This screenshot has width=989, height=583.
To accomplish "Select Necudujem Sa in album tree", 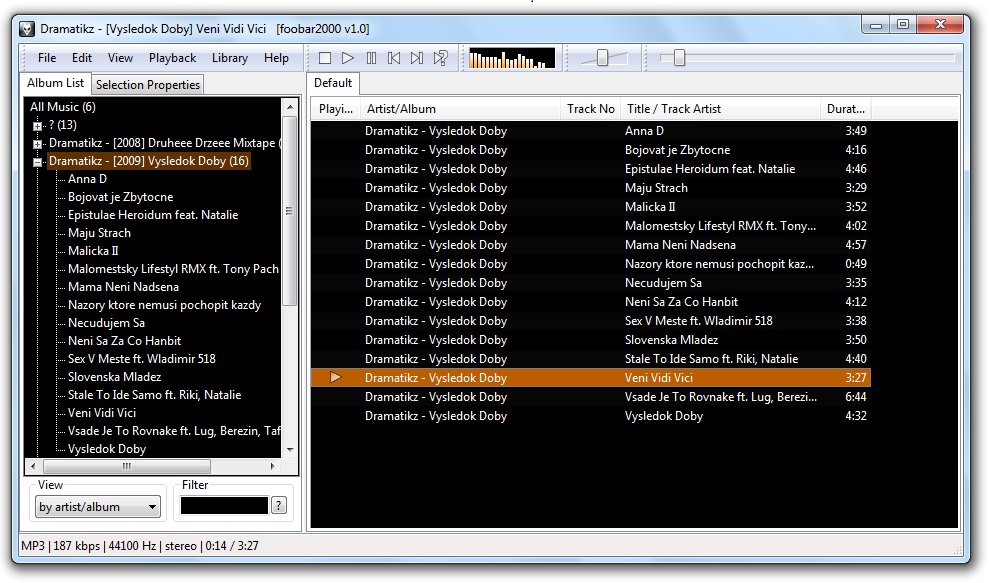I will (x=106, y=322).
